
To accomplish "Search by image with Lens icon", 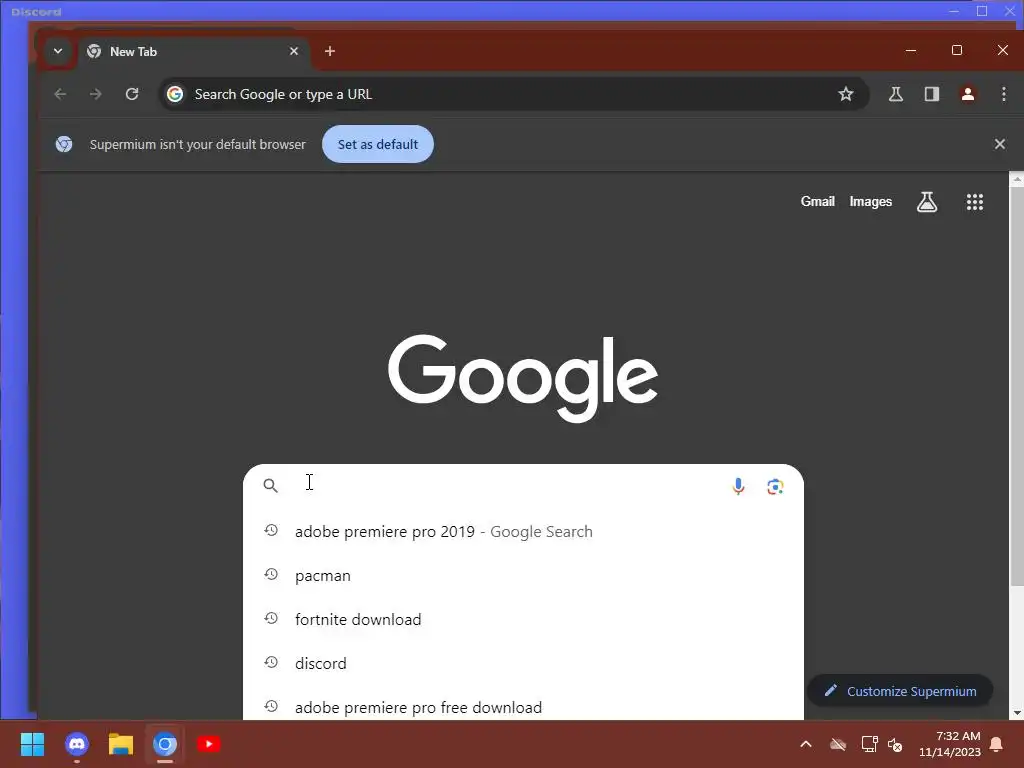I will tap(775, 487).
